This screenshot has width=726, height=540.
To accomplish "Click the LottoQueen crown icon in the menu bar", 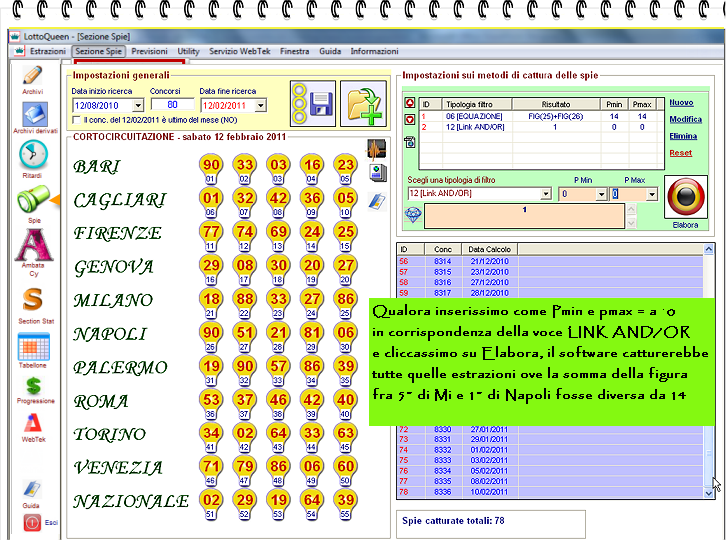I will click(19, 51).
